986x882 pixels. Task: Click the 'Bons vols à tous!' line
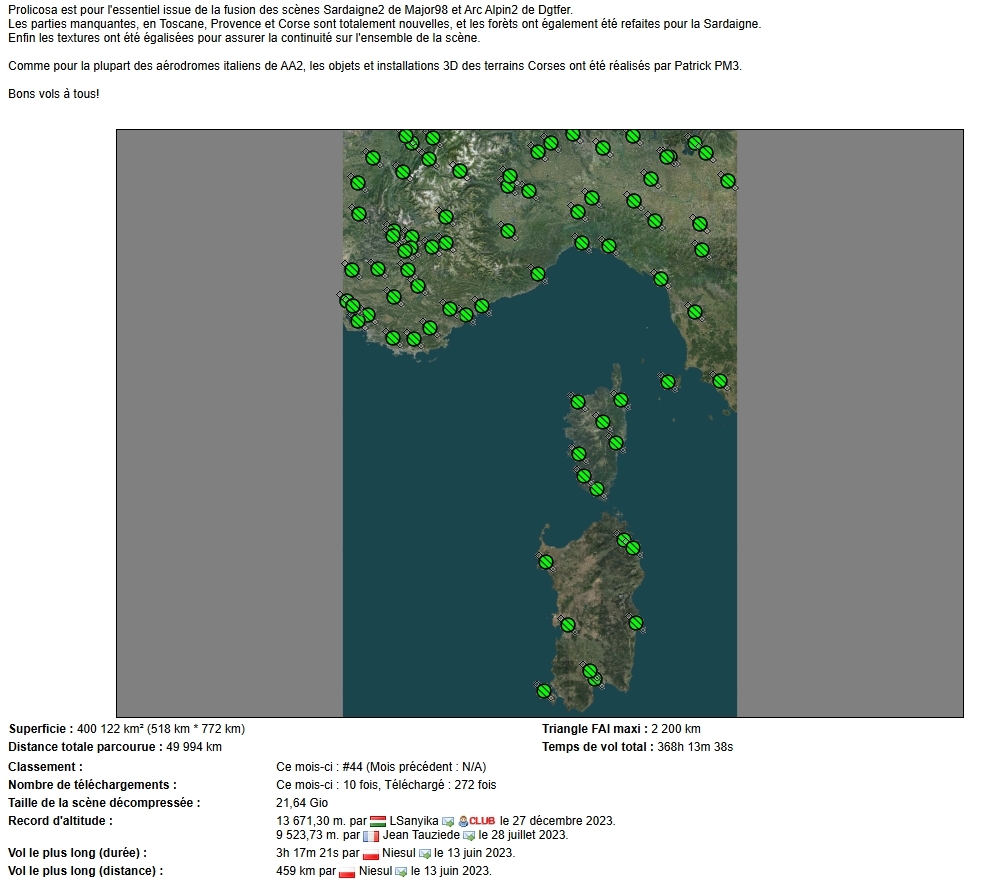click(x=53, y=94)
